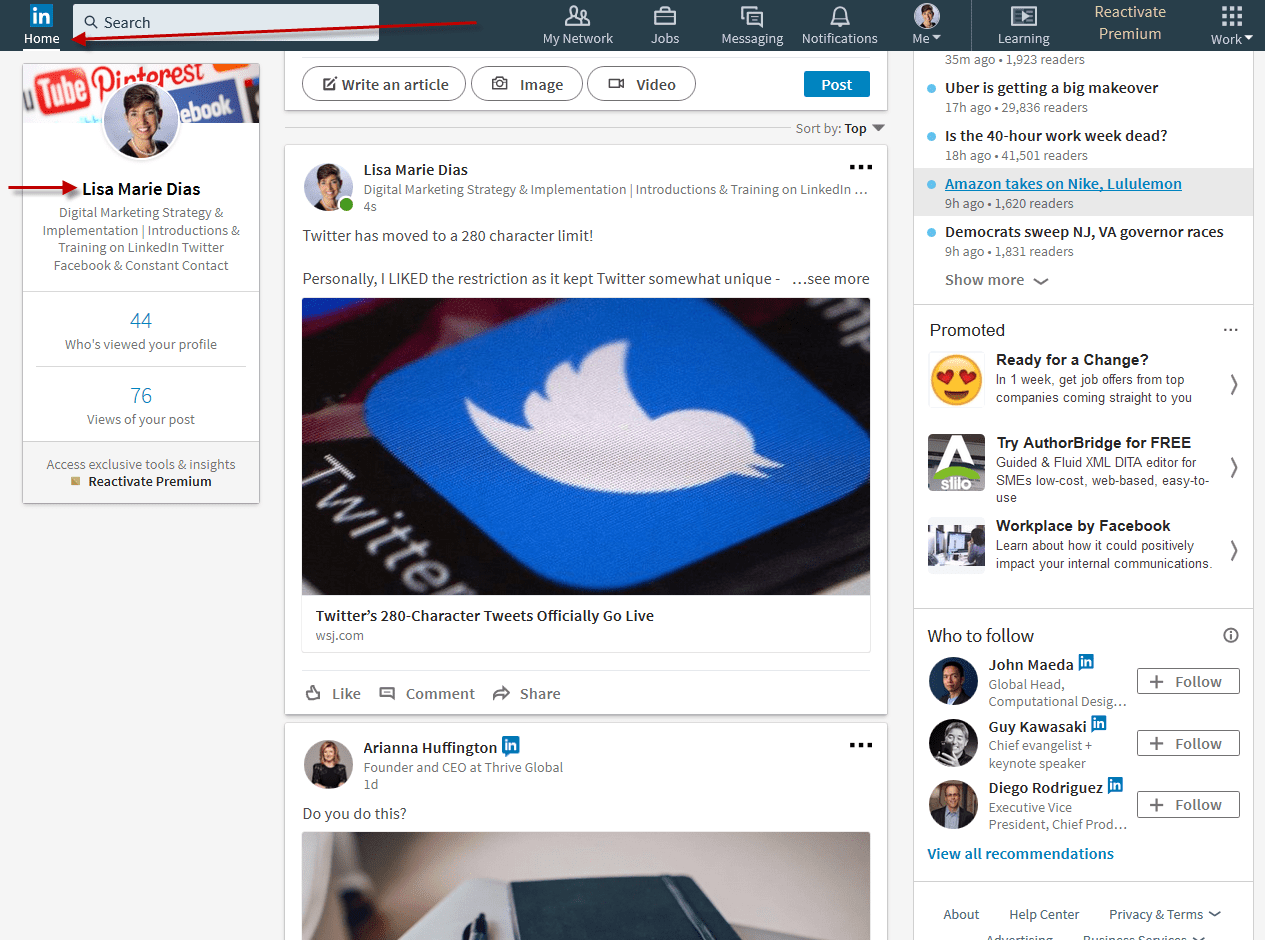Open Lisa Marie Dias post author avatar
This screenshot has height=940, width=1265.
[x=328, y=187]
